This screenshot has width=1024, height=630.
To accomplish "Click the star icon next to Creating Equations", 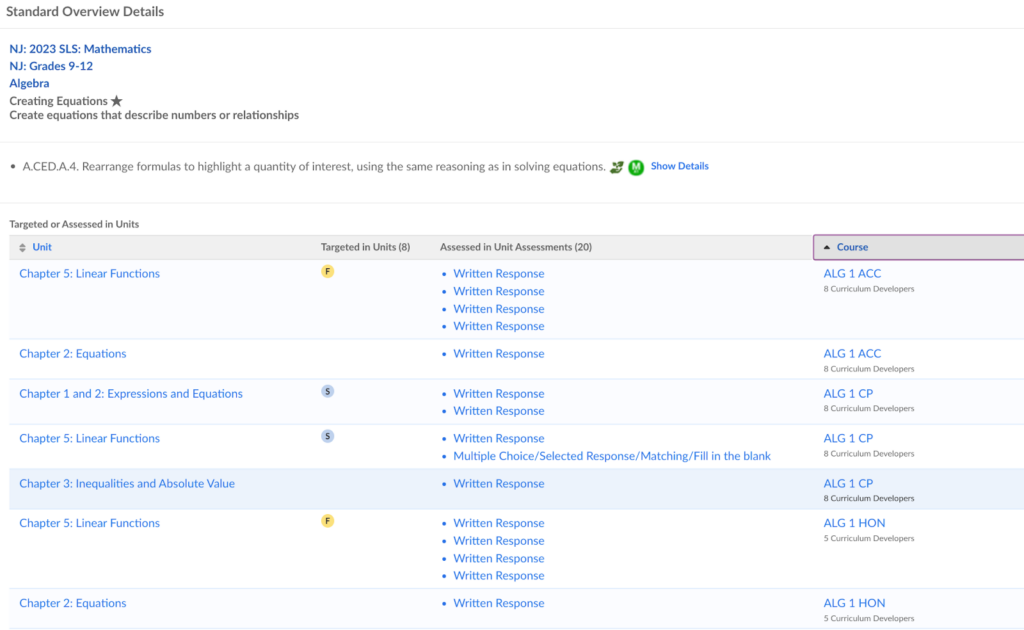I will pyautogui.click(x=117, y=101).
